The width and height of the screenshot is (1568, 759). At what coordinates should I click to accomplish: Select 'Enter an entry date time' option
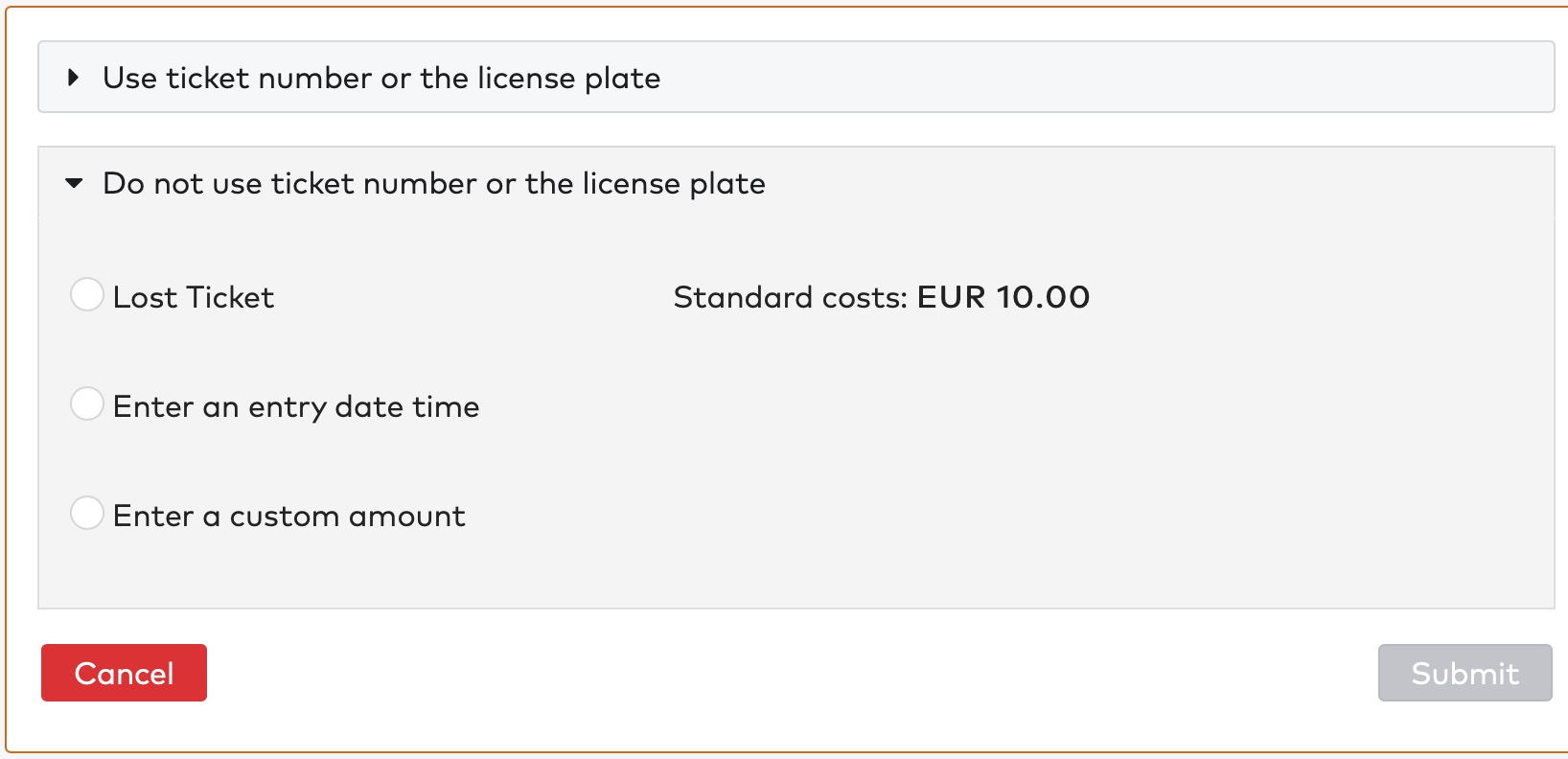click(x=87, y=404)
